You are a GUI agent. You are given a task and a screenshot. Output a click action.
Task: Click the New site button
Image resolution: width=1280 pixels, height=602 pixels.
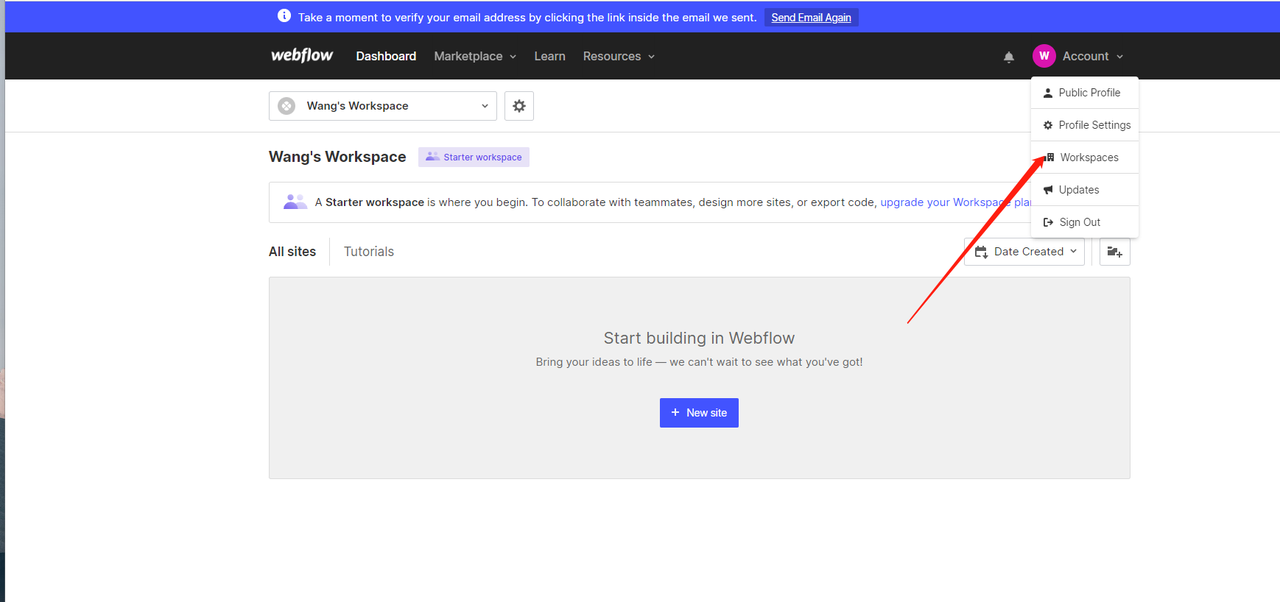click(x=699, y=413)
